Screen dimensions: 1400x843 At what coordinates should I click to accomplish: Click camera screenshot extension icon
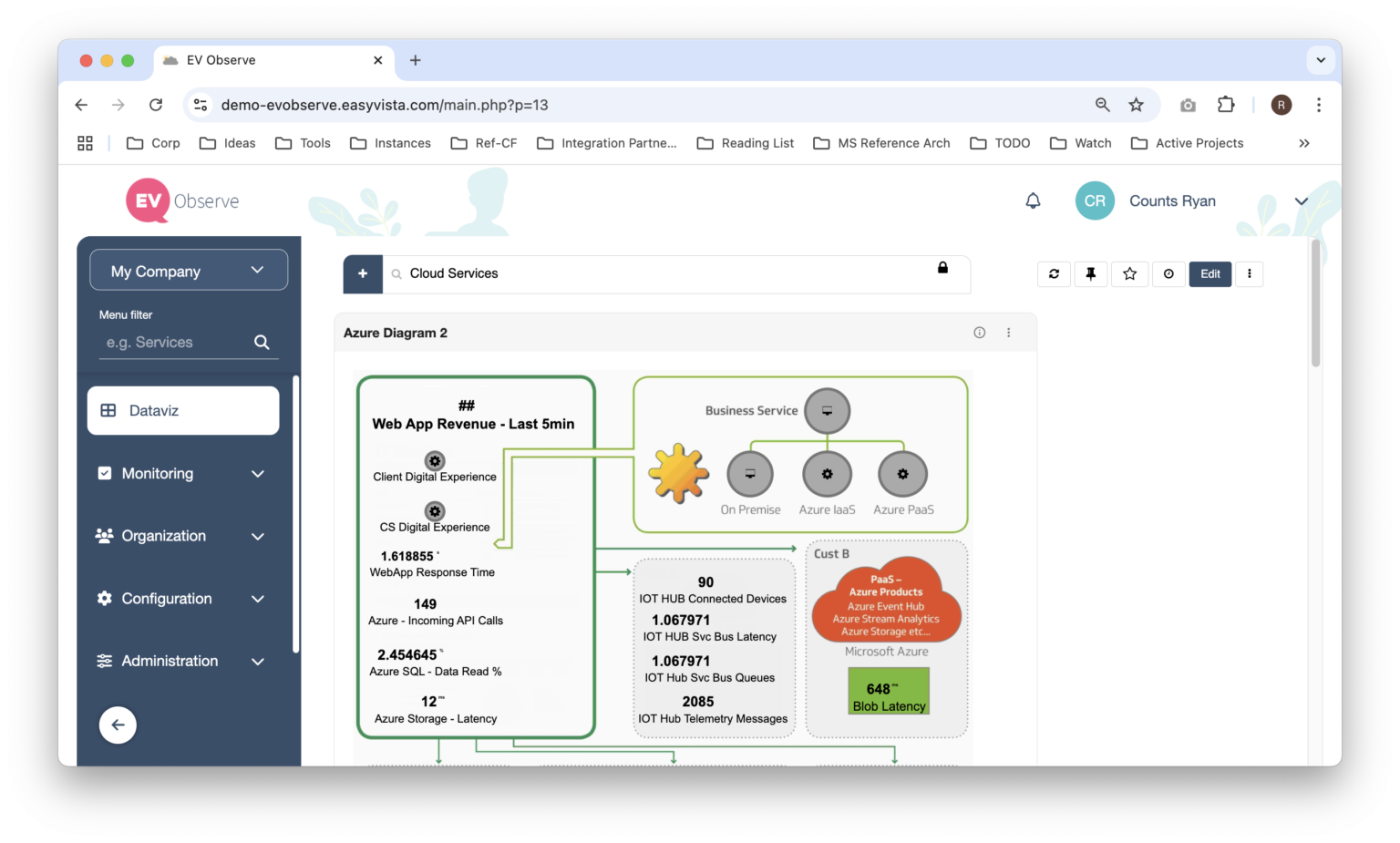pyautogui.click(x=1188, y=106)
